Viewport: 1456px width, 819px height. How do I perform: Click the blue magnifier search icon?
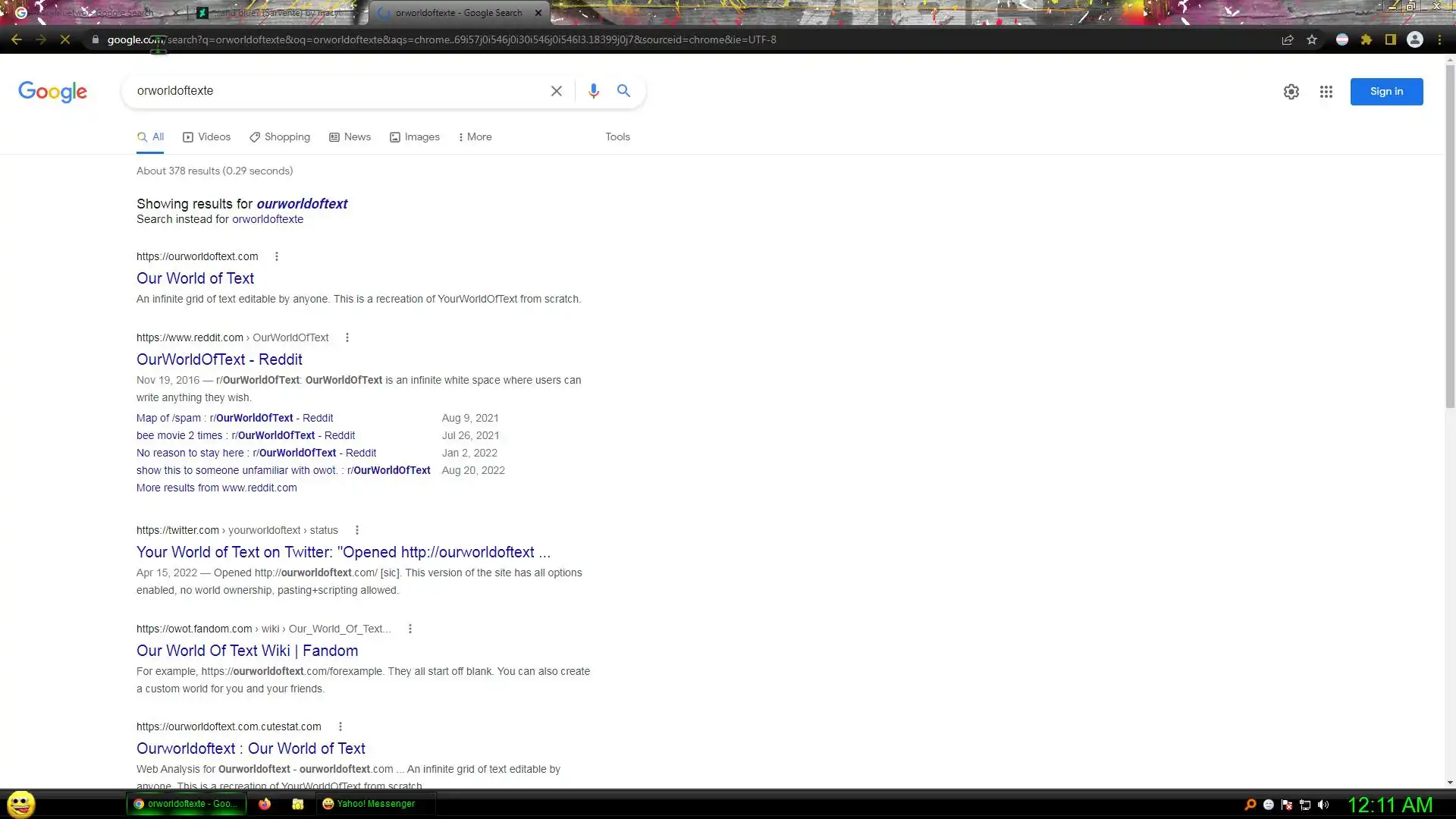[x=623, y=91]
